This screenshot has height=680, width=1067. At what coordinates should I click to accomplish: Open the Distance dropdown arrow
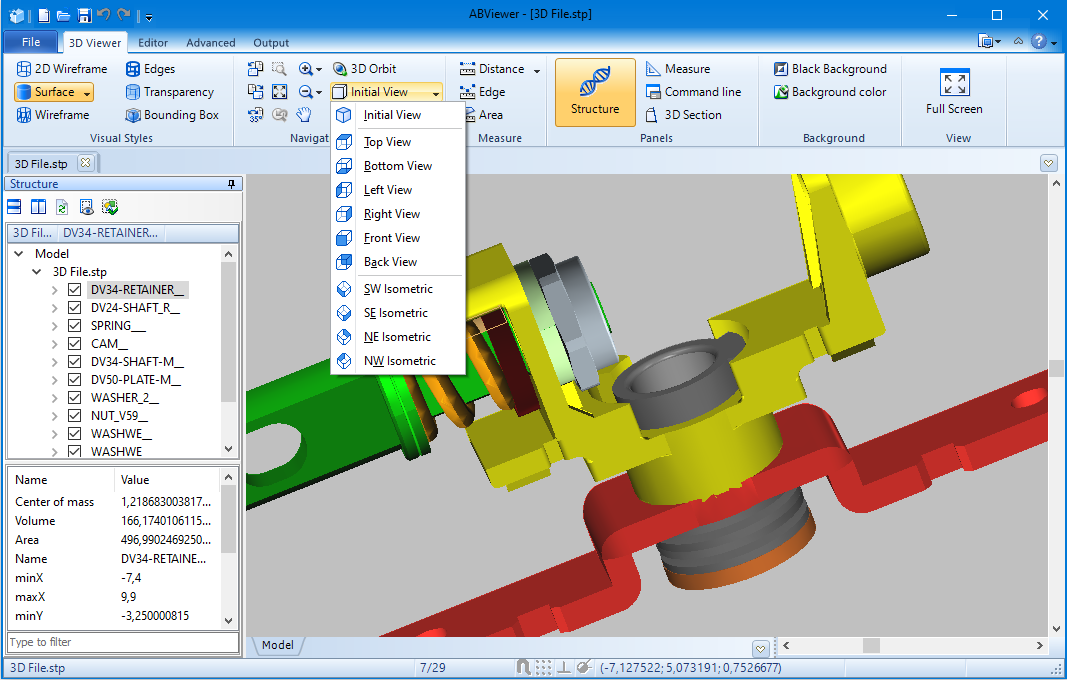click(537, 69)
